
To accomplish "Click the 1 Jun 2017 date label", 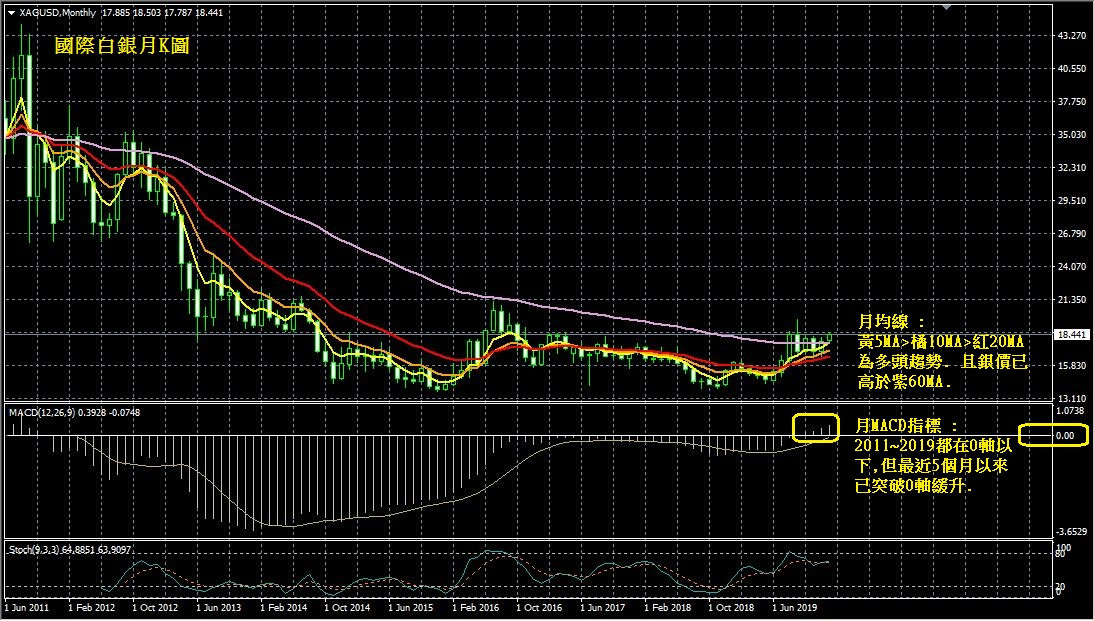I will [602, 608].
